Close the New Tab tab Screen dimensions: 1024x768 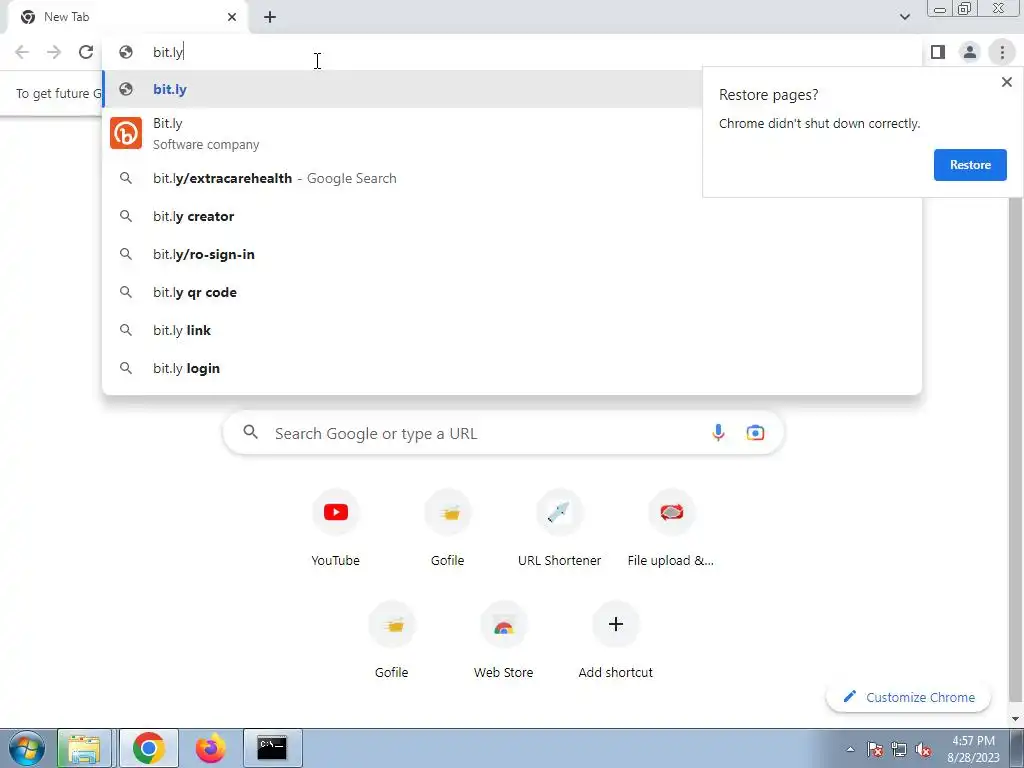click(232, 18)
